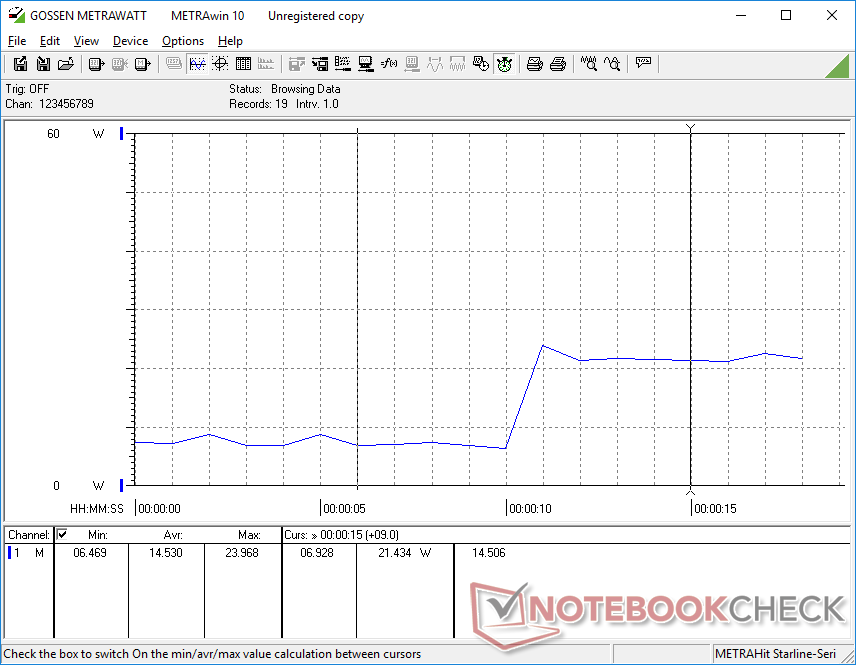Click the display-with-clock time settings icon
This screenshot has width=856, height=665.
pyautogui.click(x=480, y=64)
